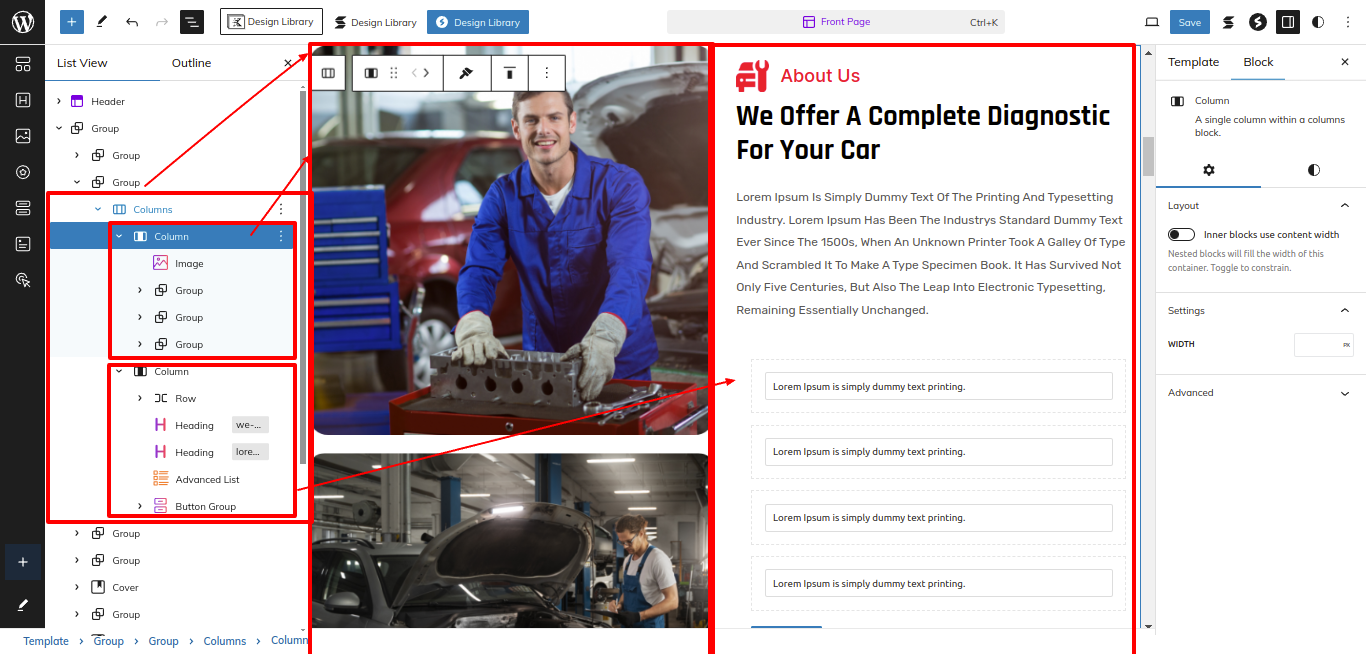Click the blue Design Library button
Screen dimensions: 1366x654
coord(478,22)
